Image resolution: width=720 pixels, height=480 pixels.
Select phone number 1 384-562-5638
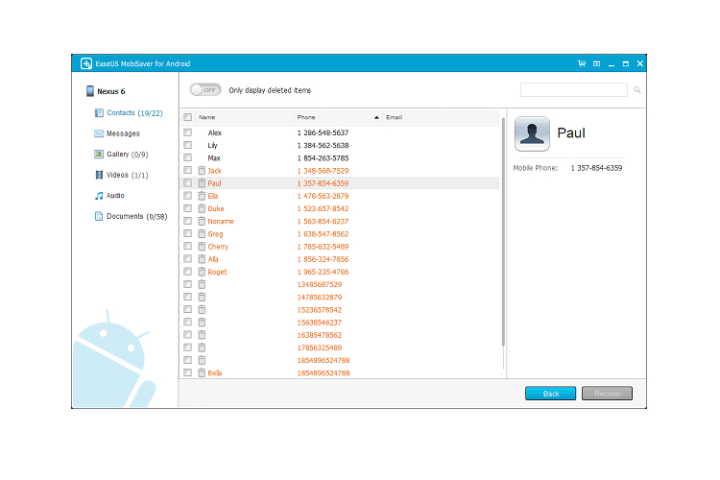click(323, 146)
